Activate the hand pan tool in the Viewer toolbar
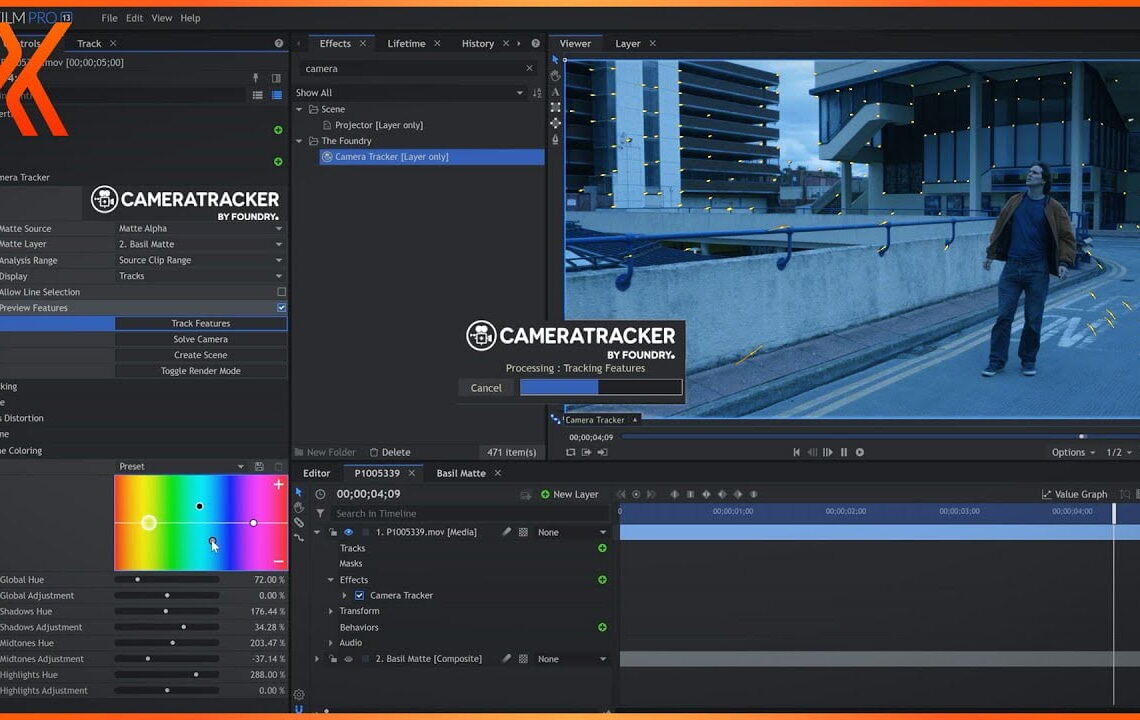Image resolution: width=1140 pixels, height=720 pixels. (554, 75)
